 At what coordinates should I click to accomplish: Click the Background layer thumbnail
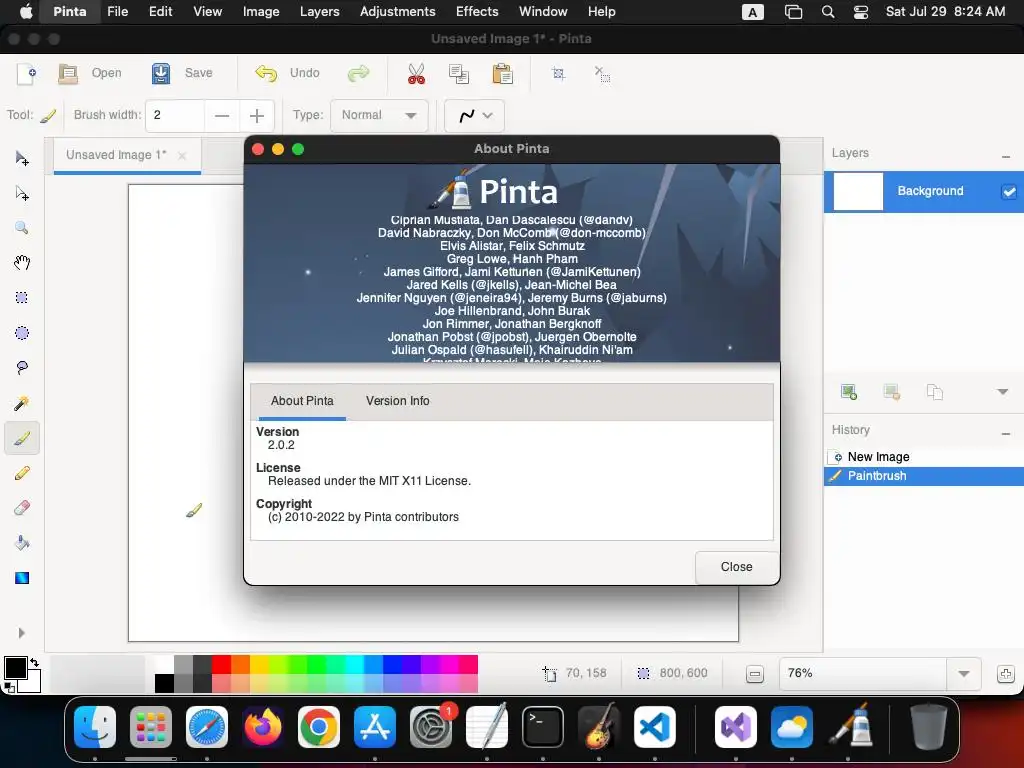click(x=857, y=191)
